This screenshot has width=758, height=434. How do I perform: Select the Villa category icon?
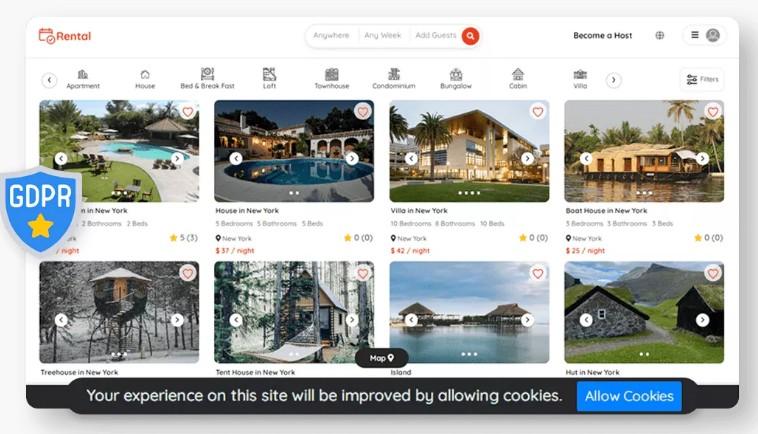pyautogui.click(x=580, y=74)
